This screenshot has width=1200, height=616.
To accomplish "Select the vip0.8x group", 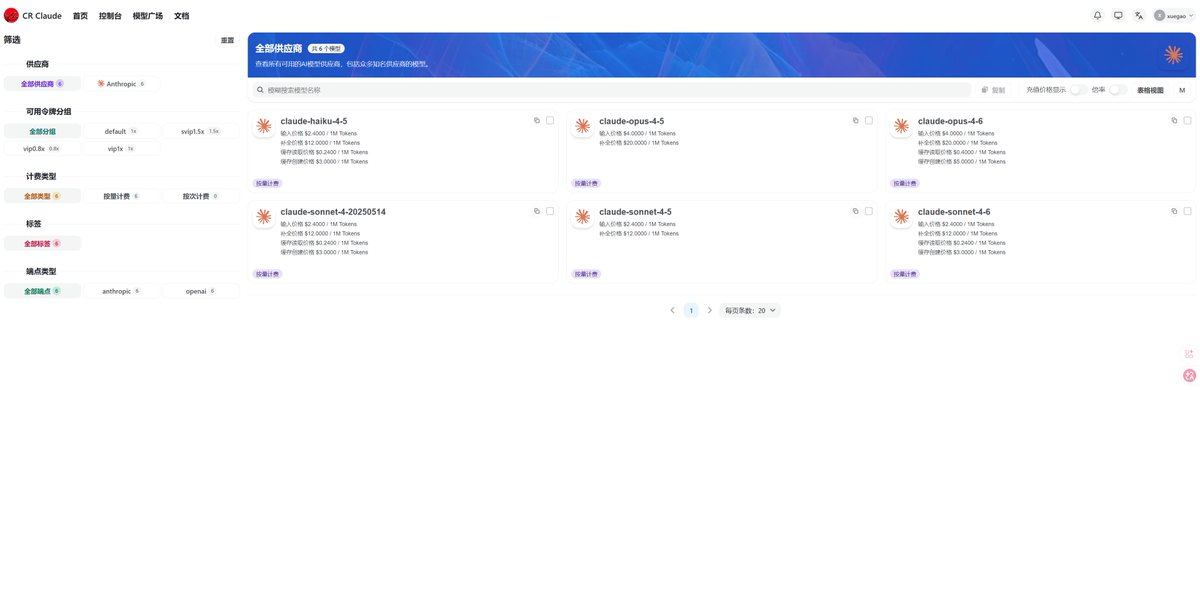I will coord(42,148).
